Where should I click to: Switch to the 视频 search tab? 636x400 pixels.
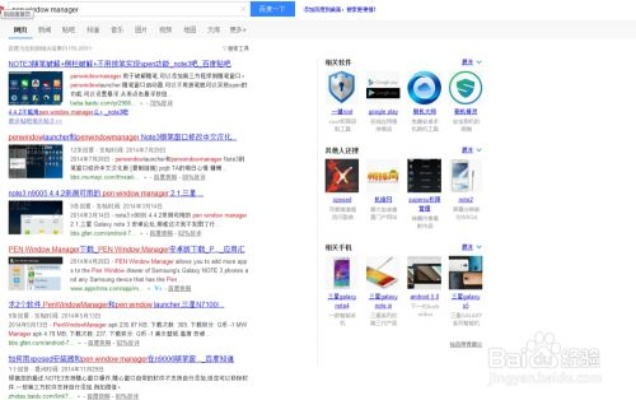click(x=162, y=31)
